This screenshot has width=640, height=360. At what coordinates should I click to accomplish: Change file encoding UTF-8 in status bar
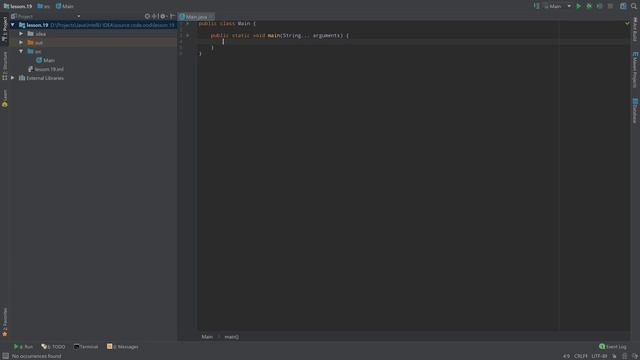click(599, 356)
